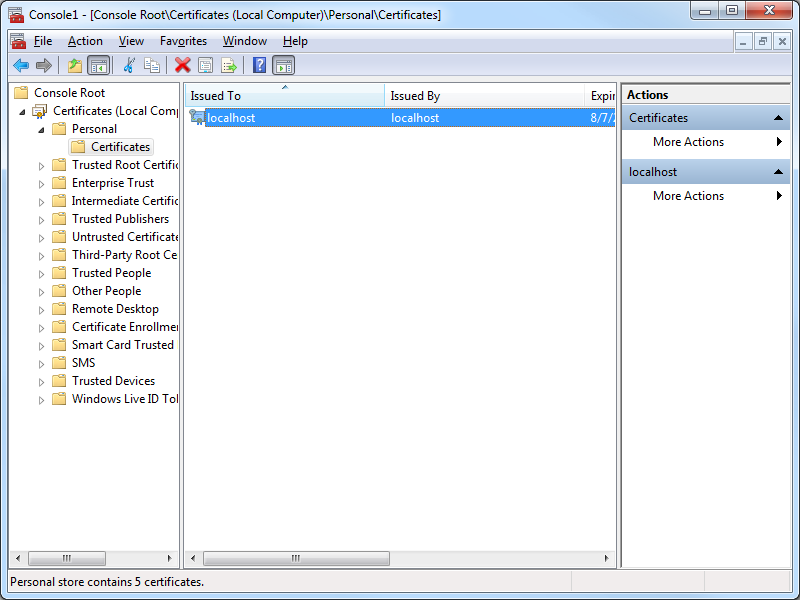Viewport: 800px width, 600px height.
Task: Toggle Show/Hide Console Tree icon
Action: [x=98, y=65]
